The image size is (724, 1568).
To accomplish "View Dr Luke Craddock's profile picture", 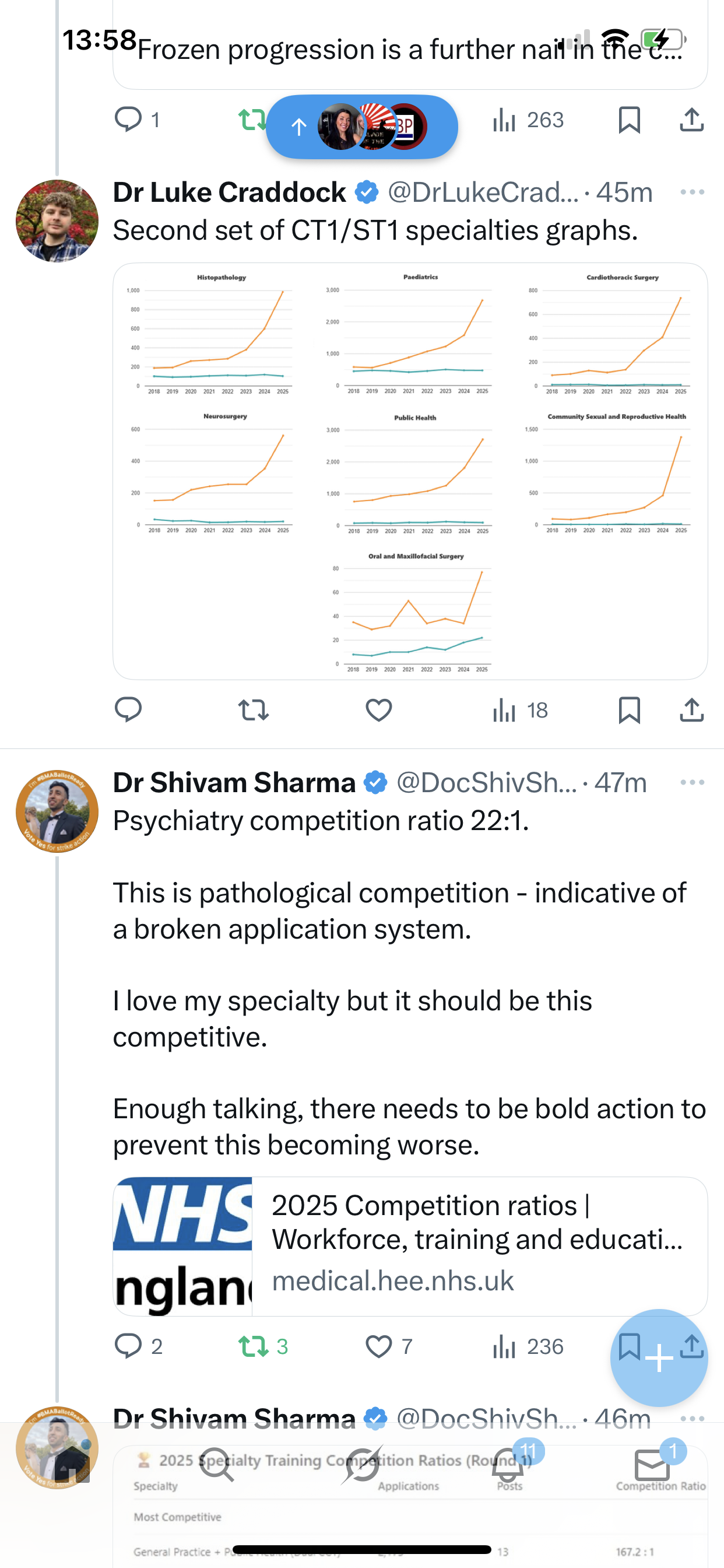I will 57,221.
